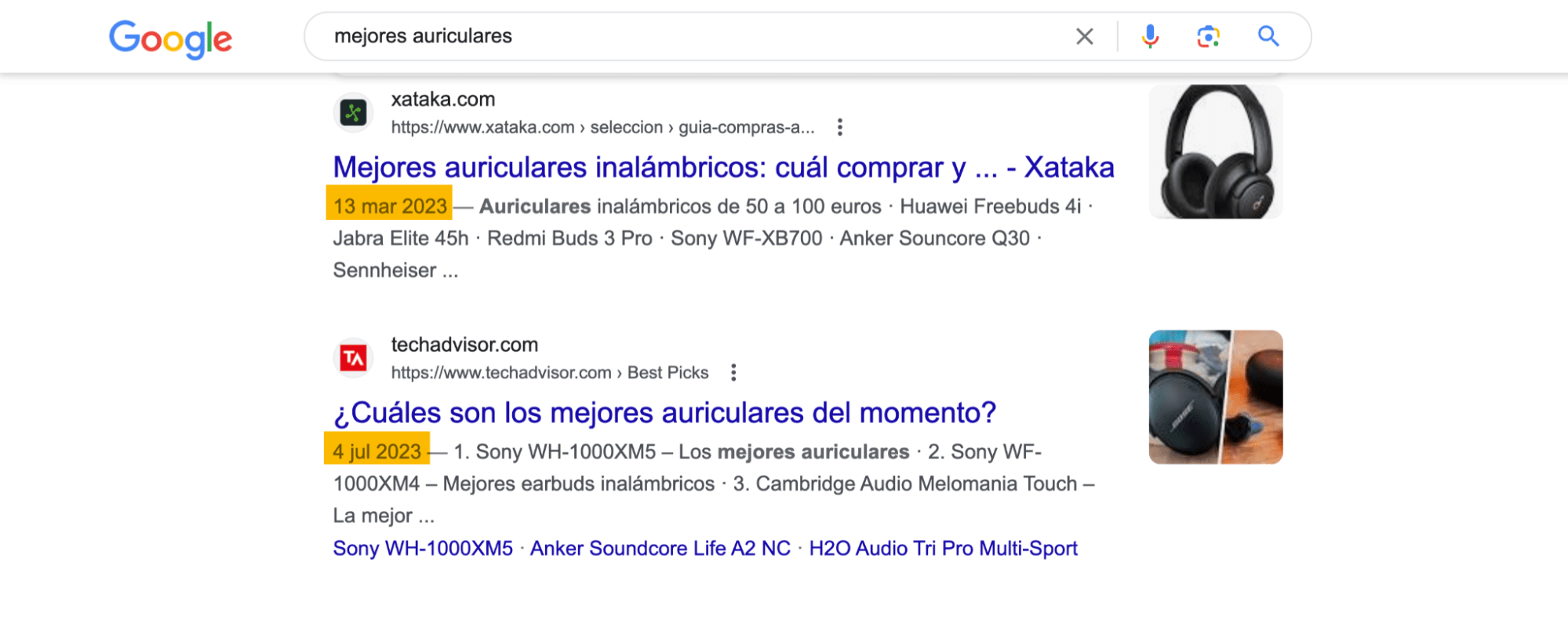The image size is (1568, 628).
Task: Click the magnifying glass search icon
Action: [1268, 36]
